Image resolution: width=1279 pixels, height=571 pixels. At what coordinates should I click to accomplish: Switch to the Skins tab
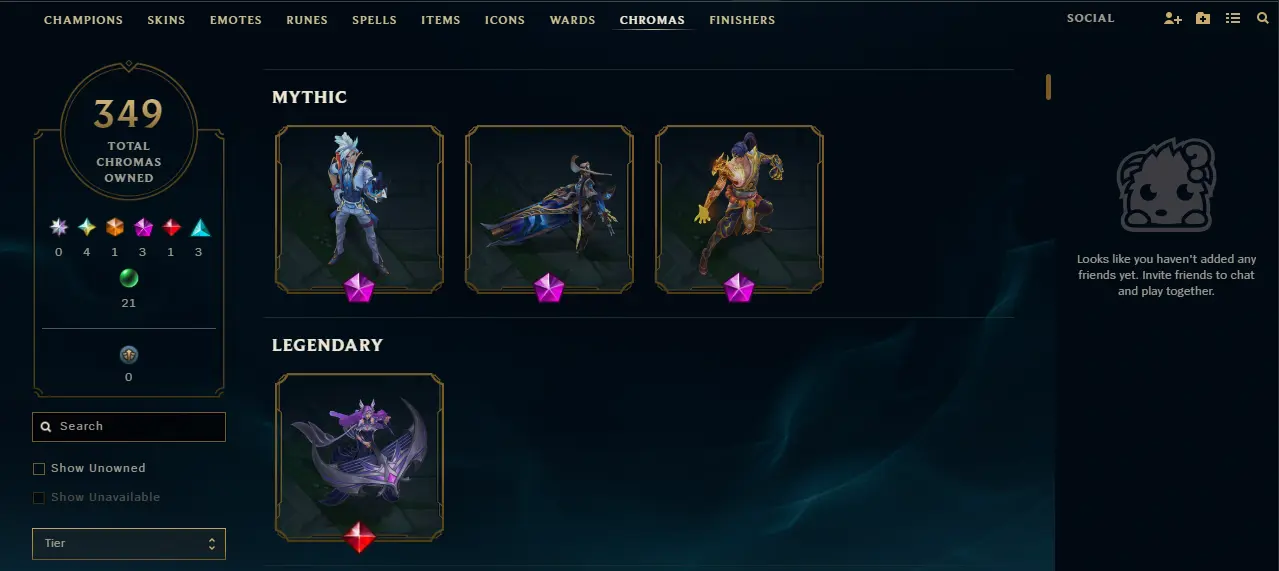166,20
